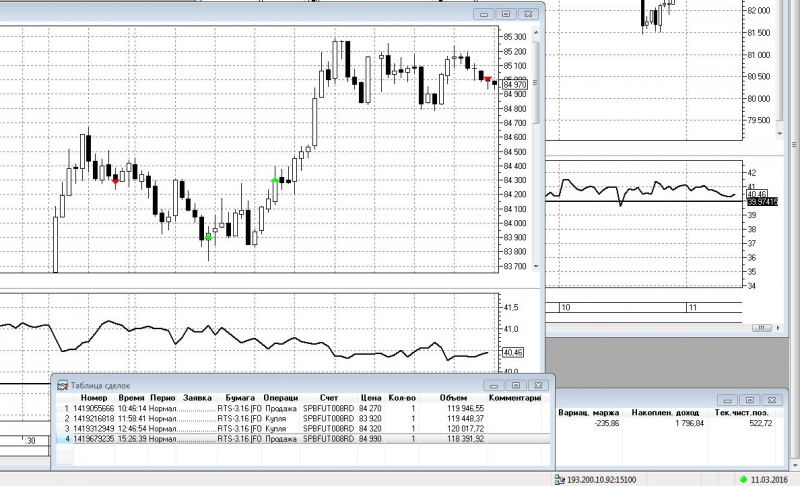Maximize the Вариац. маржа table window

749,400
